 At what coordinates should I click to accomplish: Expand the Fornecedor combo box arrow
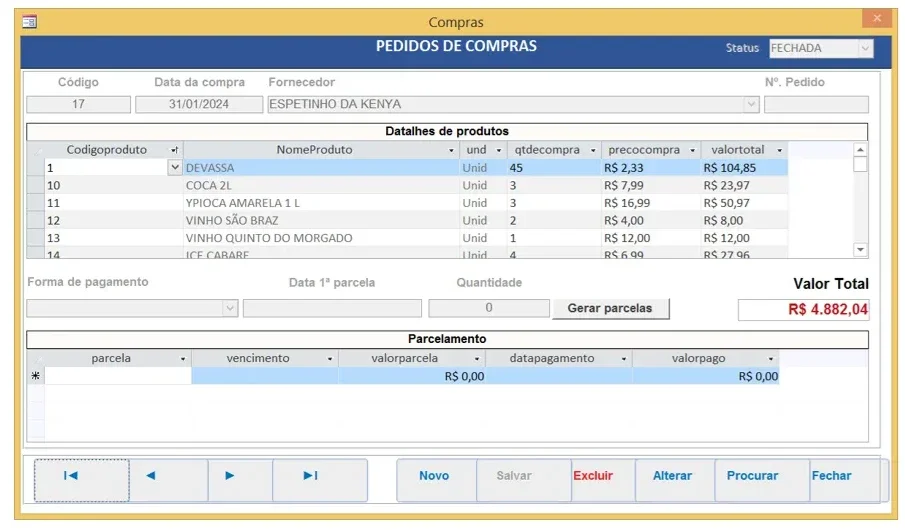click(x=750, y=104)
